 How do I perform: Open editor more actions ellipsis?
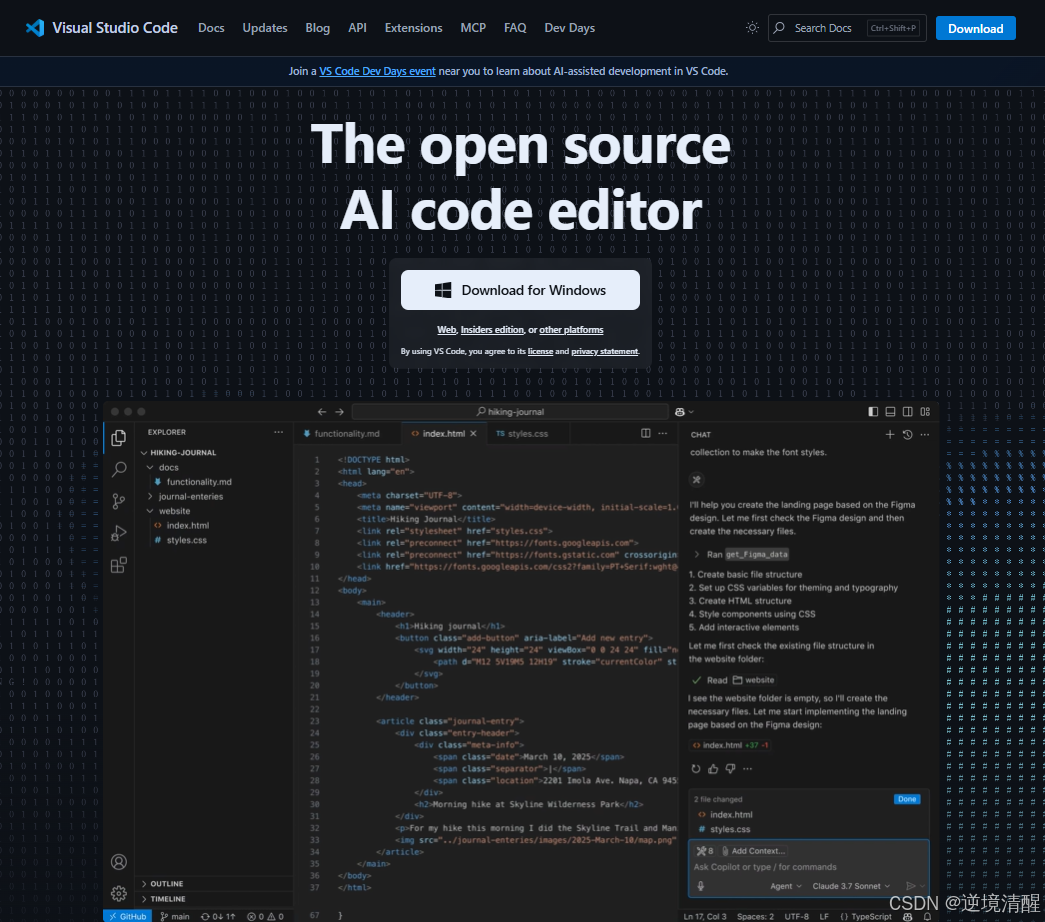(x=662, y=433)
